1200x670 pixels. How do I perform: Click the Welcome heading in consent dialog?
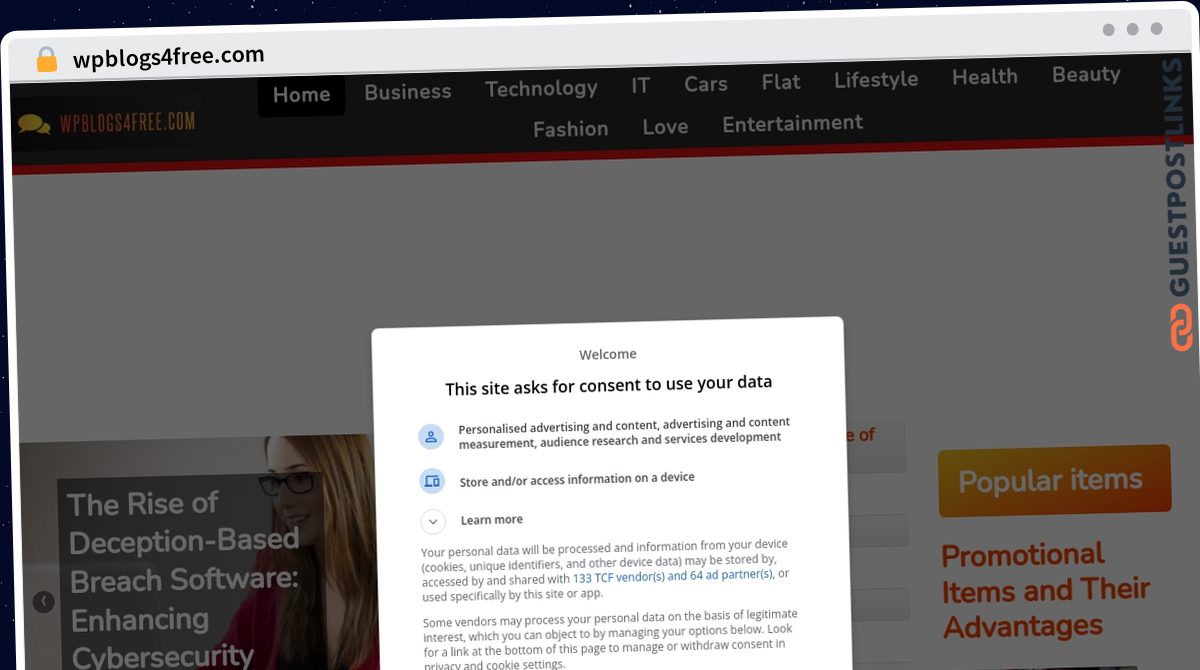[x=608, y=354]
